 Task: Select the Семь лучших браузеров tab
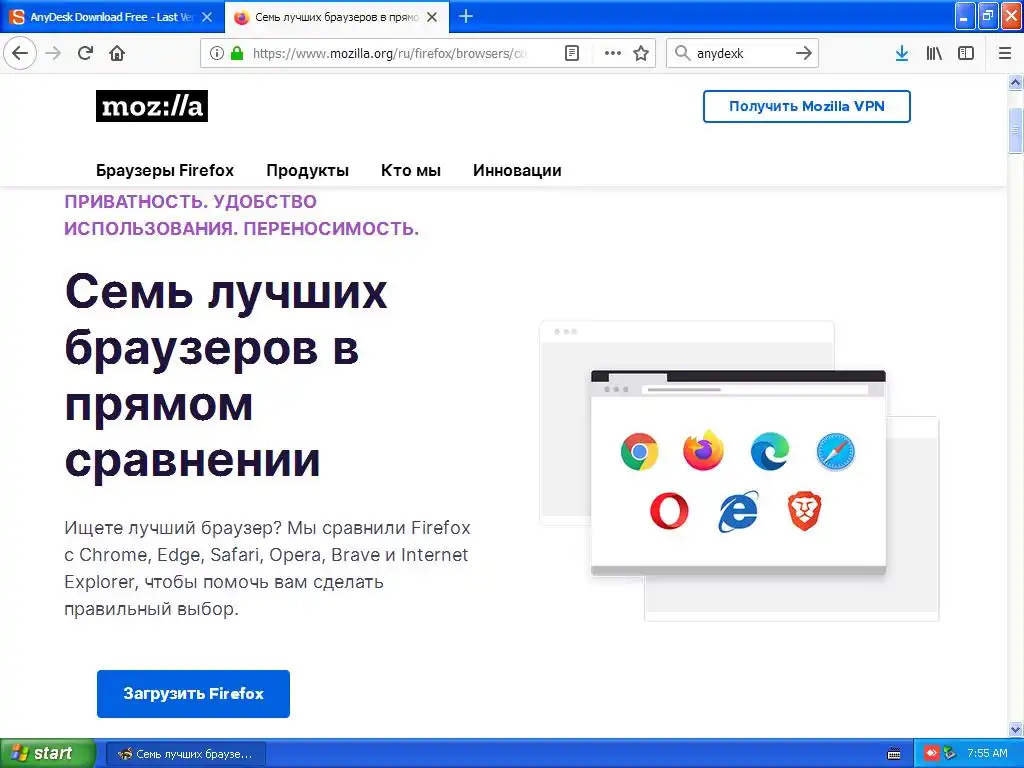336,17
